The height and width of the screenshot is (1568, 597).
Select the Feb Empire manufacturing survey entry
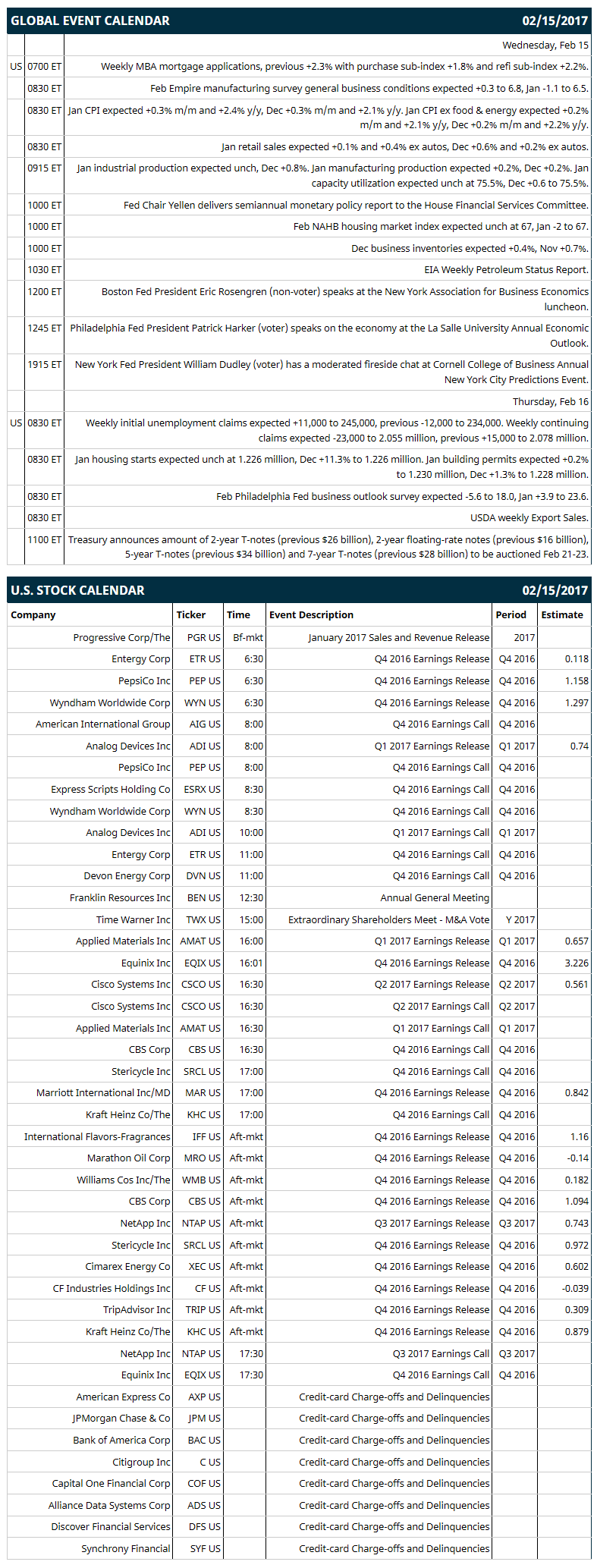click(369, 89)
